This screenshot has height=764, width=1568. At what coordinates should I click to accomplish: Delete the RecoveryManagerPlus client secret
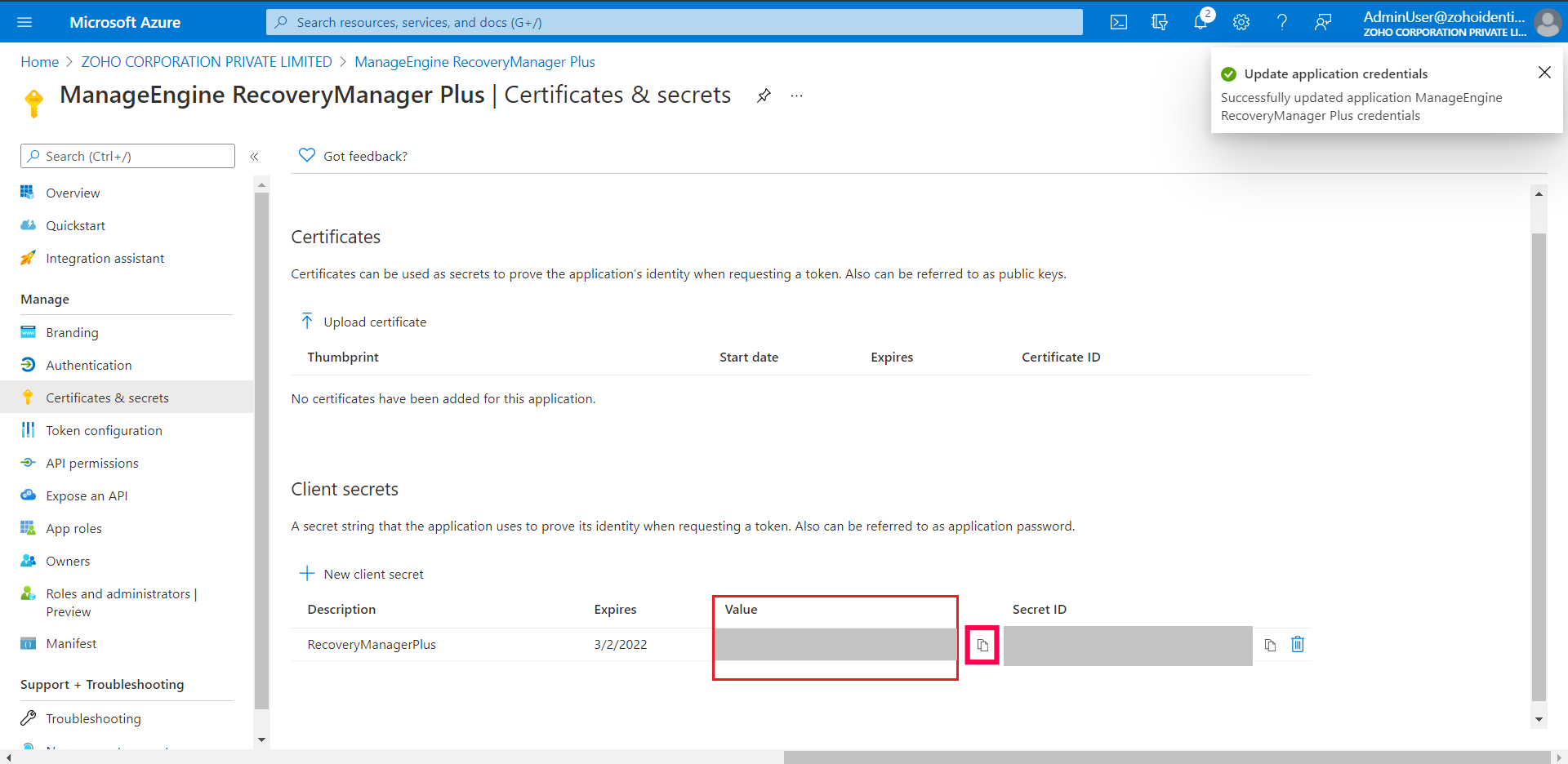click(1298, 645)
